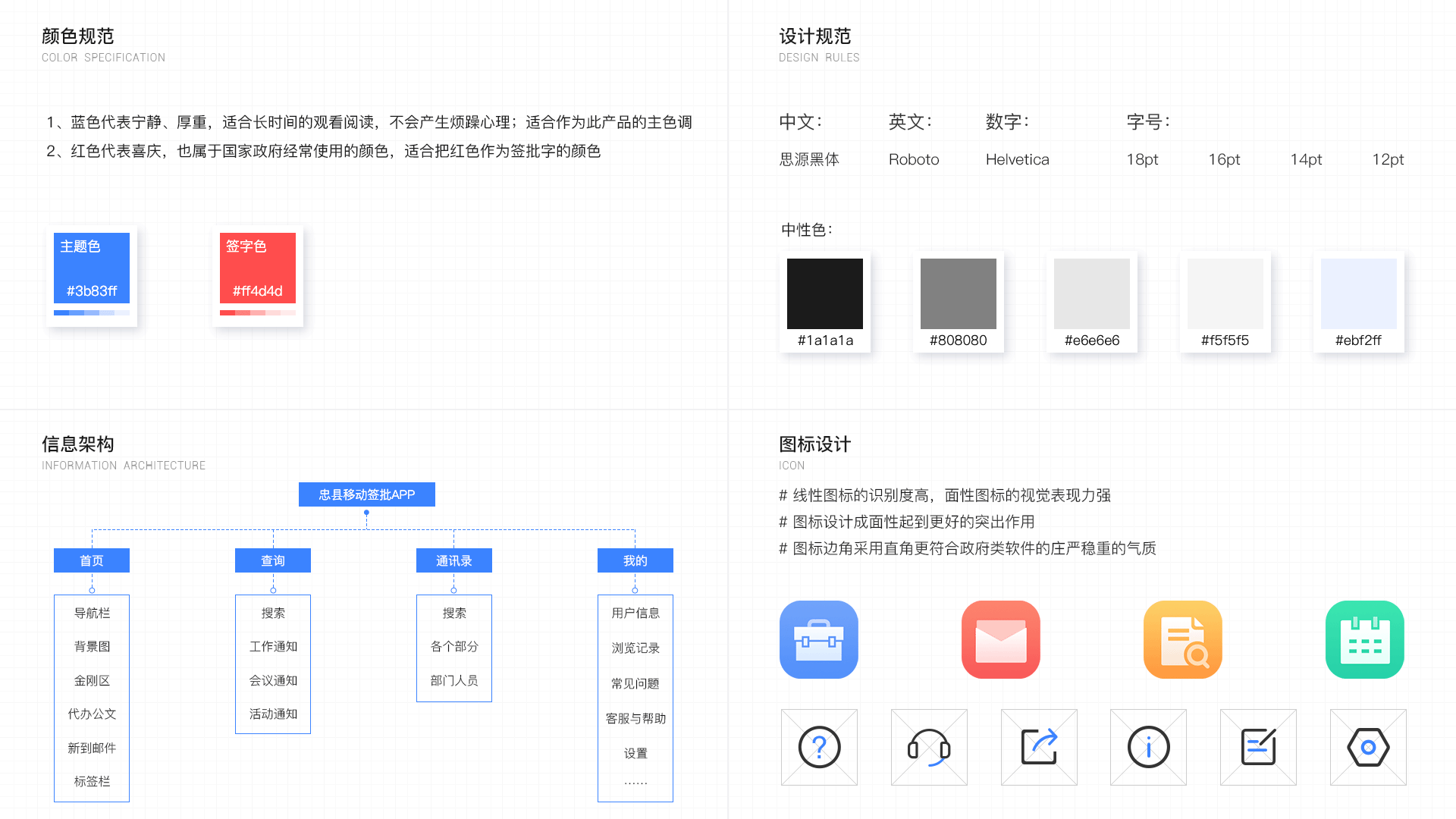The image size is (1456, 819).
Task: Click the headset customer service icon
Action: [929, 747]
